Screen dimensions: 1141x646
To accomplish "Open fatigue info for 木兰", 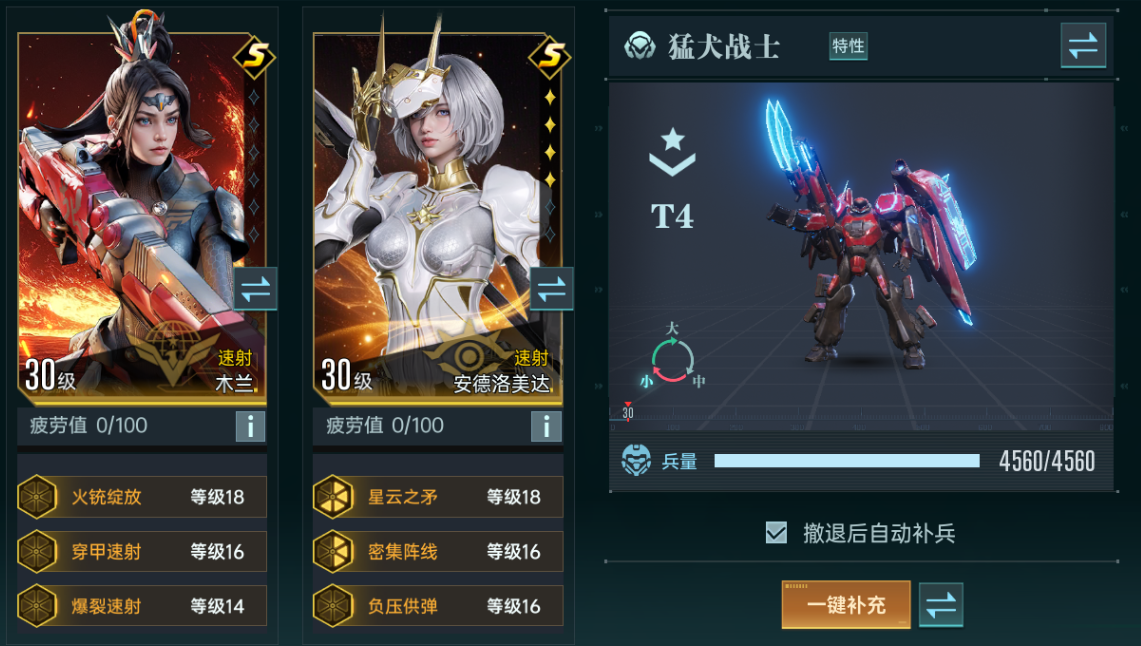I will coord(250,426).
